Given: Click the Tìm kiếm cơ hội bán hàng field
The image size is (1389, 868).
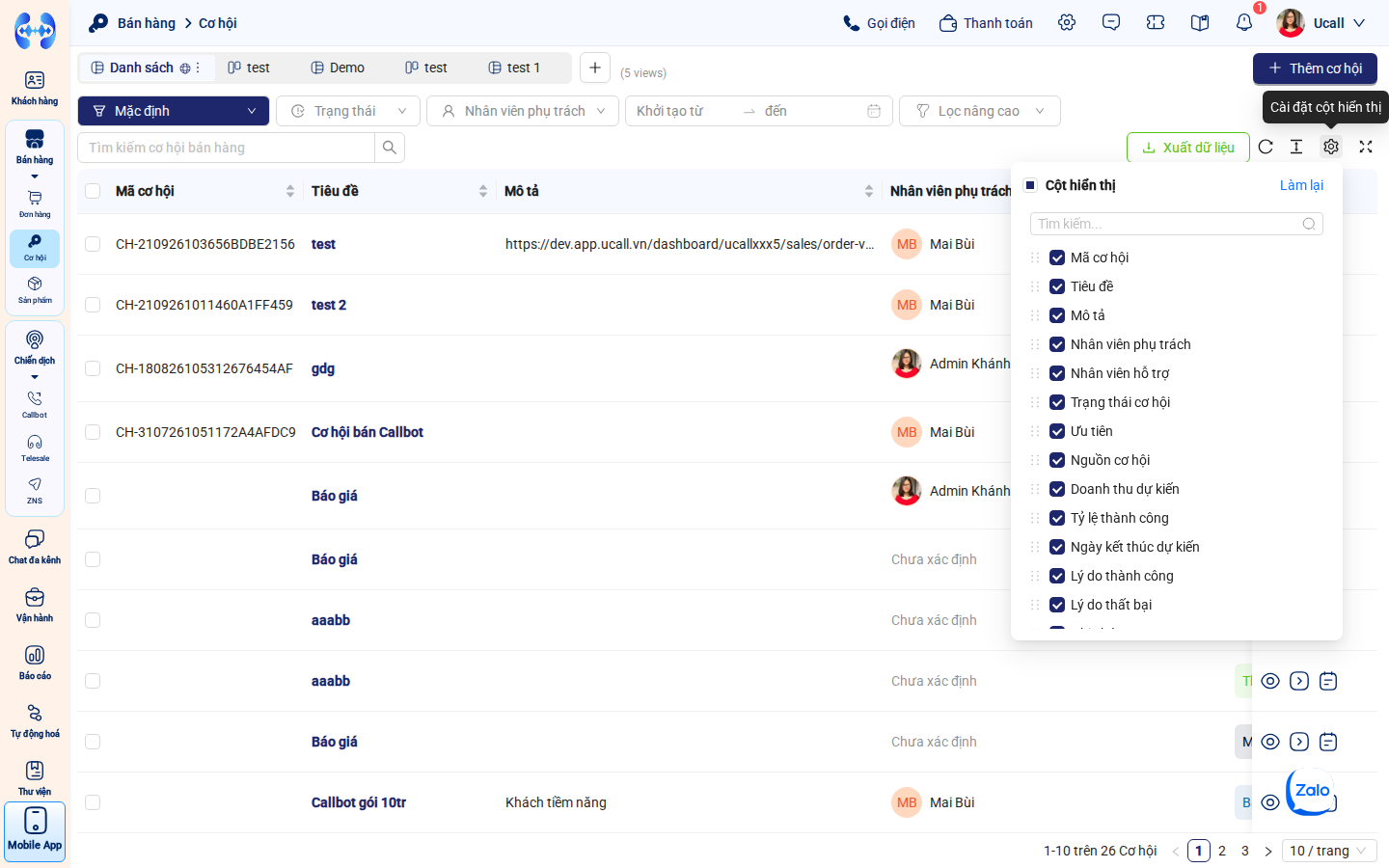Looking at the screenshot, I should (x=226, y=148).
